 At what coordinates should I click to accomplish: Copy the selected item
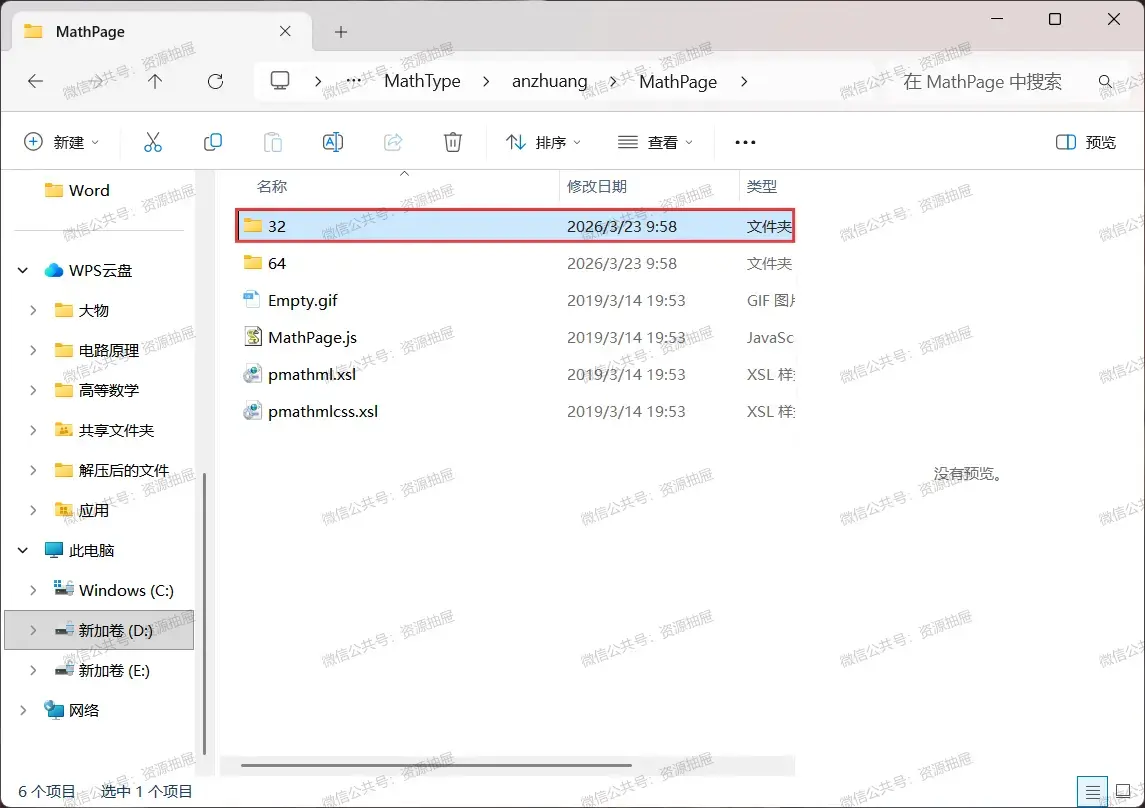coord(212,142)
